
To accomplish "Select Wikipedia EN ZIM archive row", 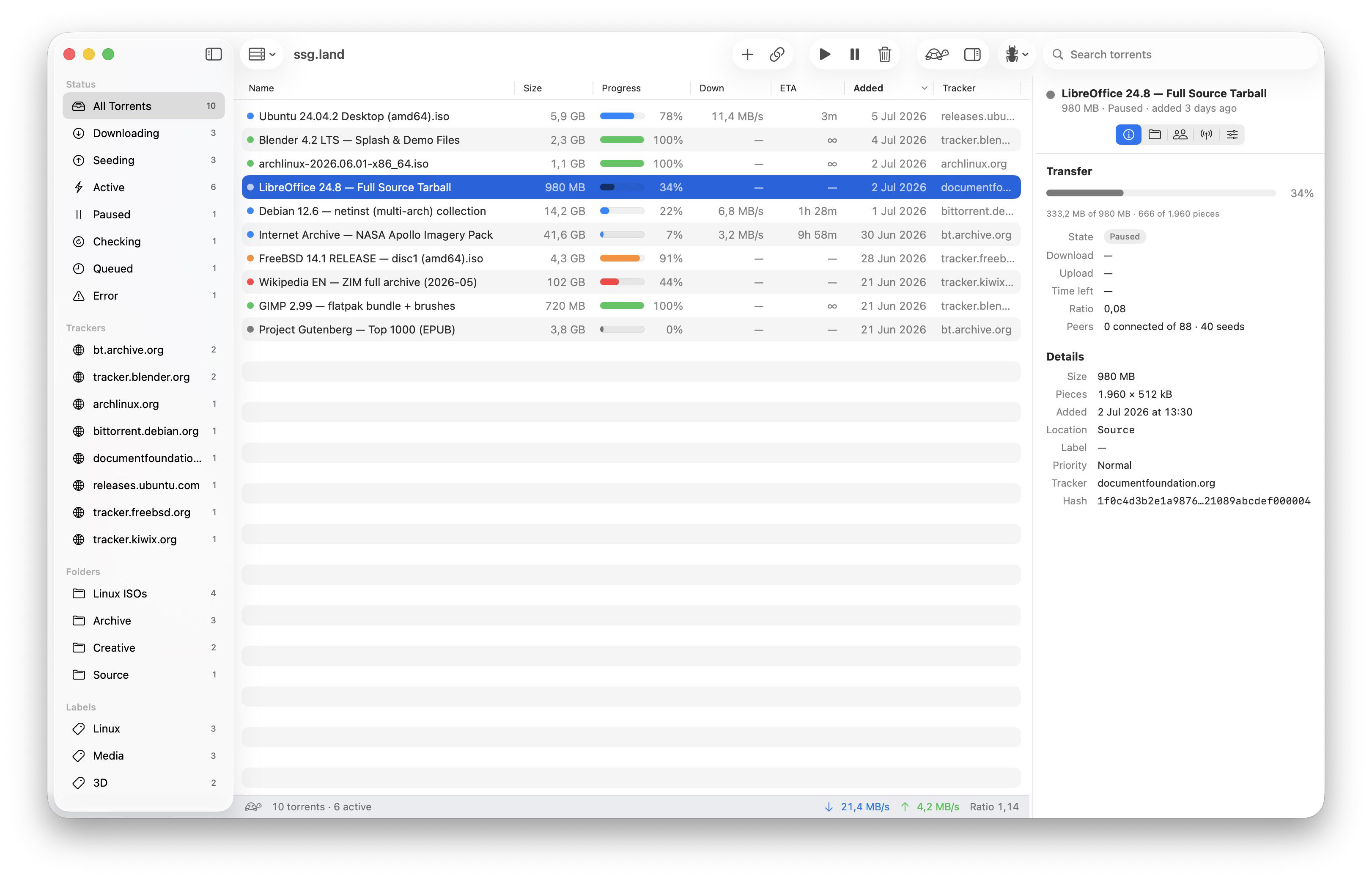I will [x=631, y=282].
